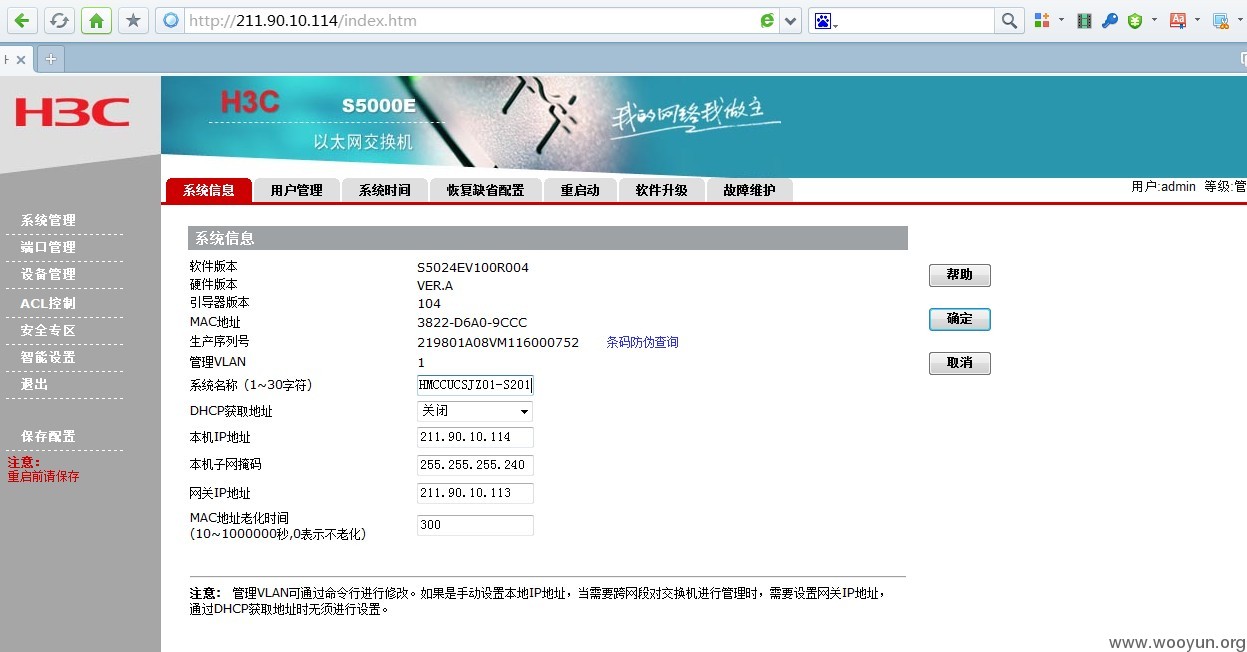Click the serial number 219801A08VM116000752
Screen dimensions: 1247x652
point(498,343)
